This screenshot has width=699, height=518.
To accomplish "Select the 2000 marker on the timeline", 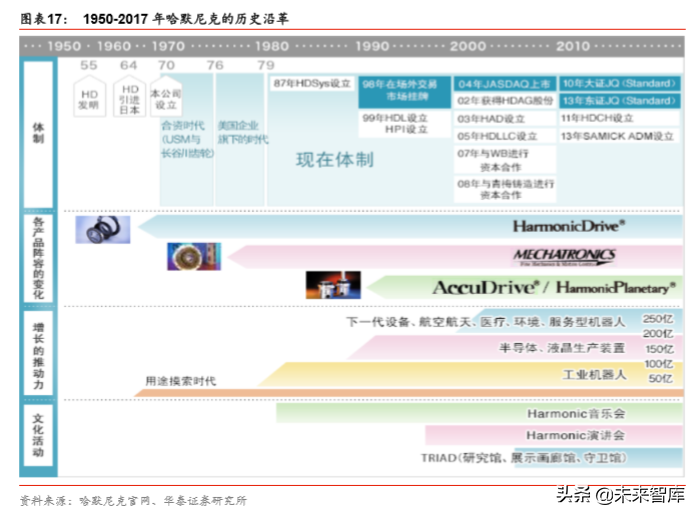I will point(468,46).
